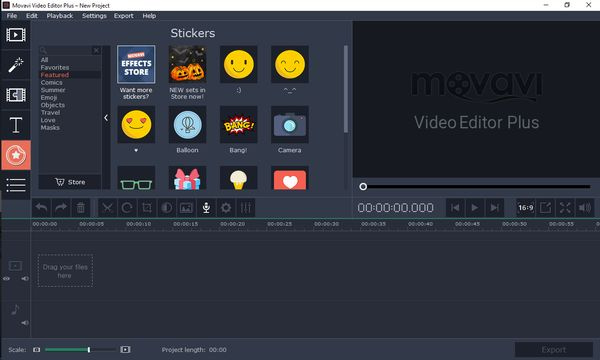Select the Comics category
Image resolution: width=600 pixels, height=360 pixels.
pyautogui.click(x=51, y=83)
